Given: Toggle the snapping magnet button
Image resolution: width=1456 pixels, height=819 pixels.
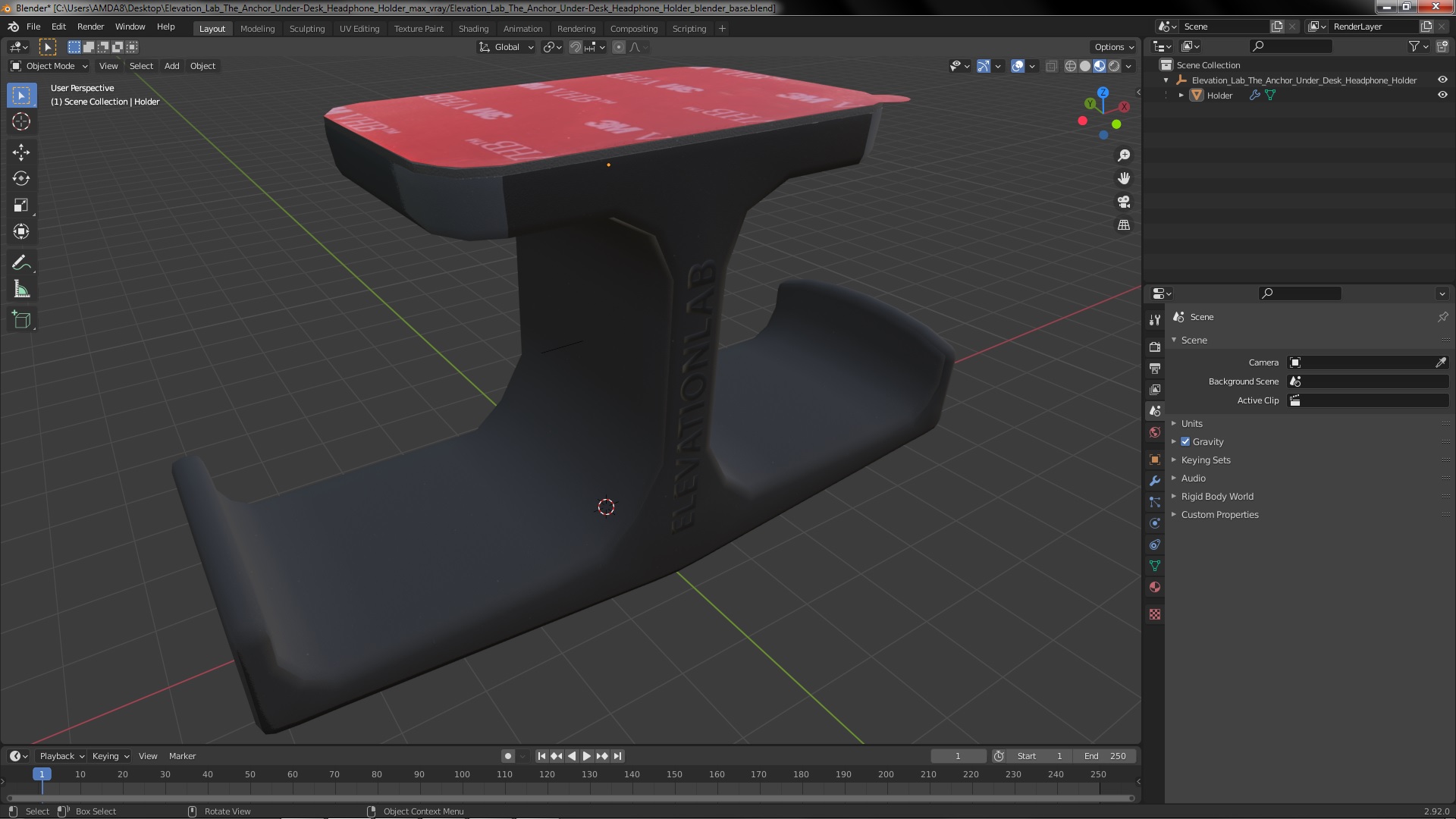Looking at the screenshot, I should [x=576, y=47].
